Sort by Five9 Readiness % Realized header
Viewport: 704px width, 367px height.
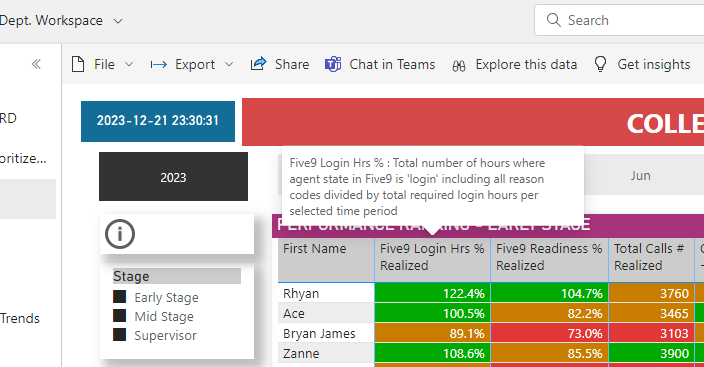[x=549, y=260]
